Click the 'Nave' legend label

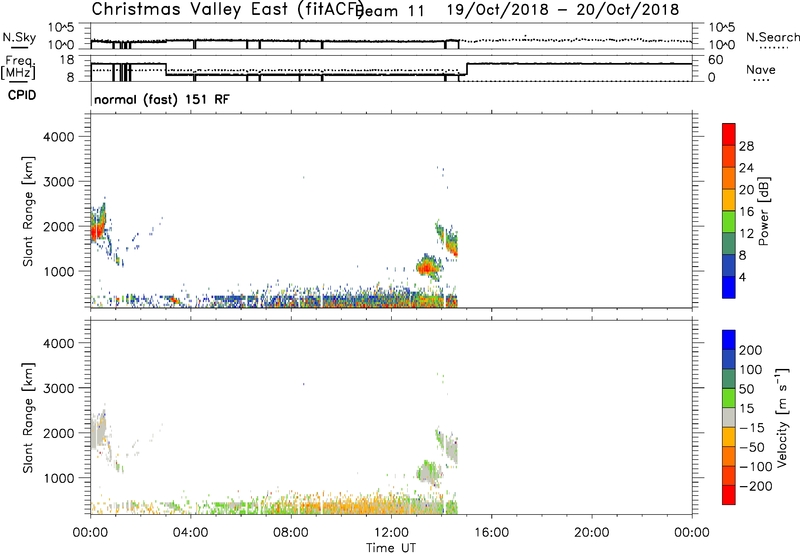click(x=761, y=69)
